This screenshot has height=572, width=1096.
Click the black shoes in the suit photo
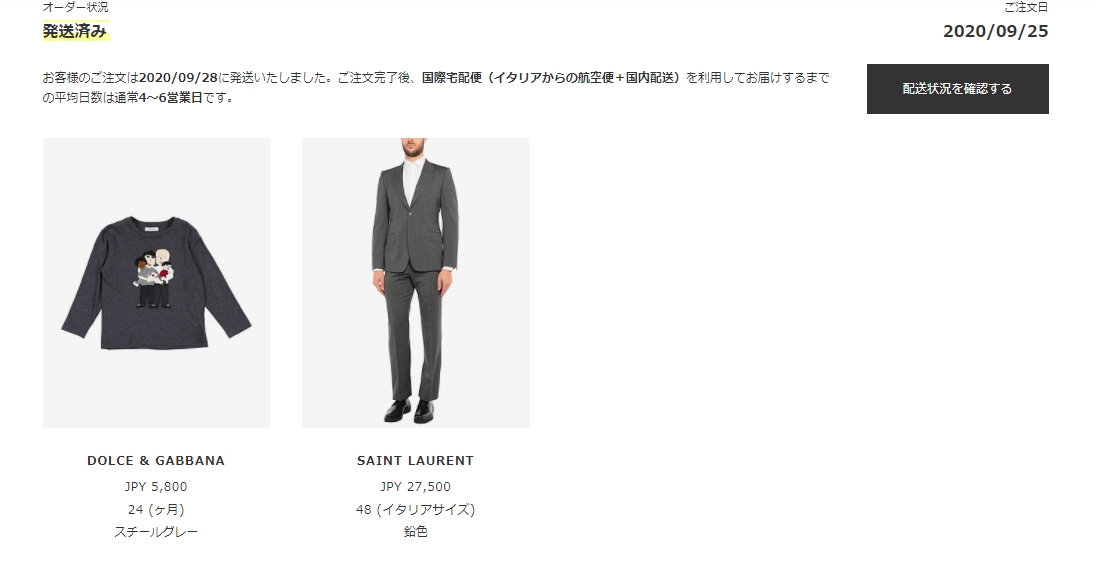click(409, 410)
